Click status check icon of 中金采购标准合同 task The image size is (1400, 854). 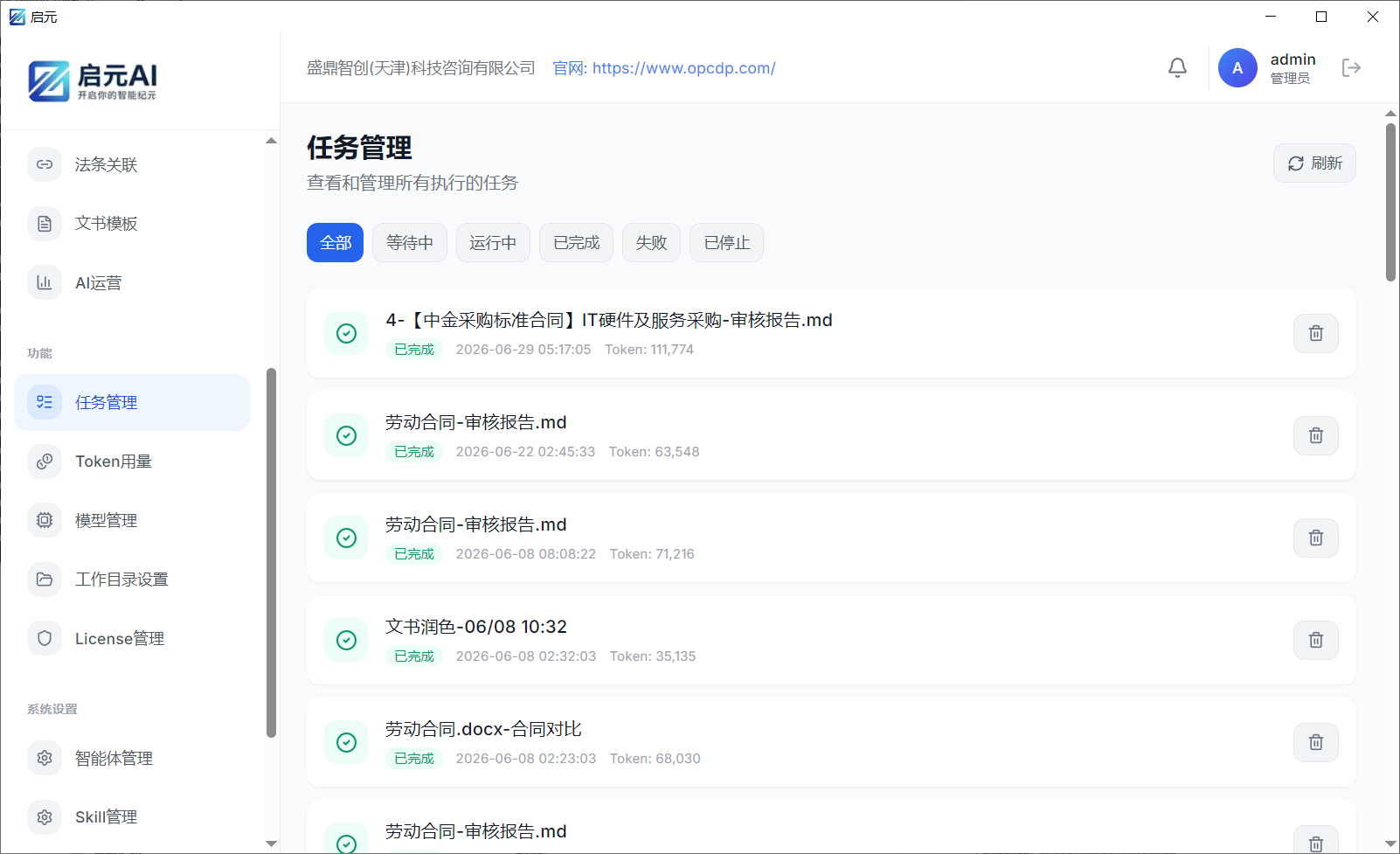coord(346,333)
